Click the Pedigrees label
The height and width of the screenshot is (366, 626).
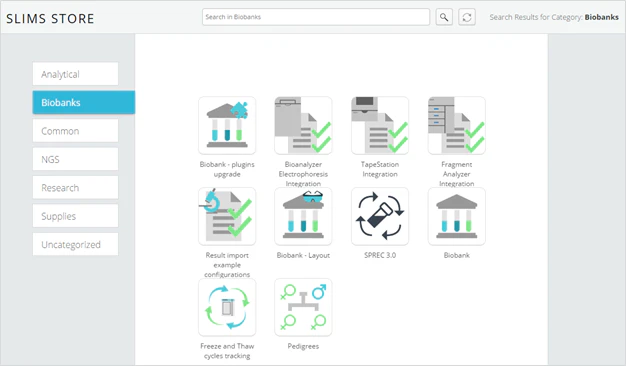(x=303, y=346)
